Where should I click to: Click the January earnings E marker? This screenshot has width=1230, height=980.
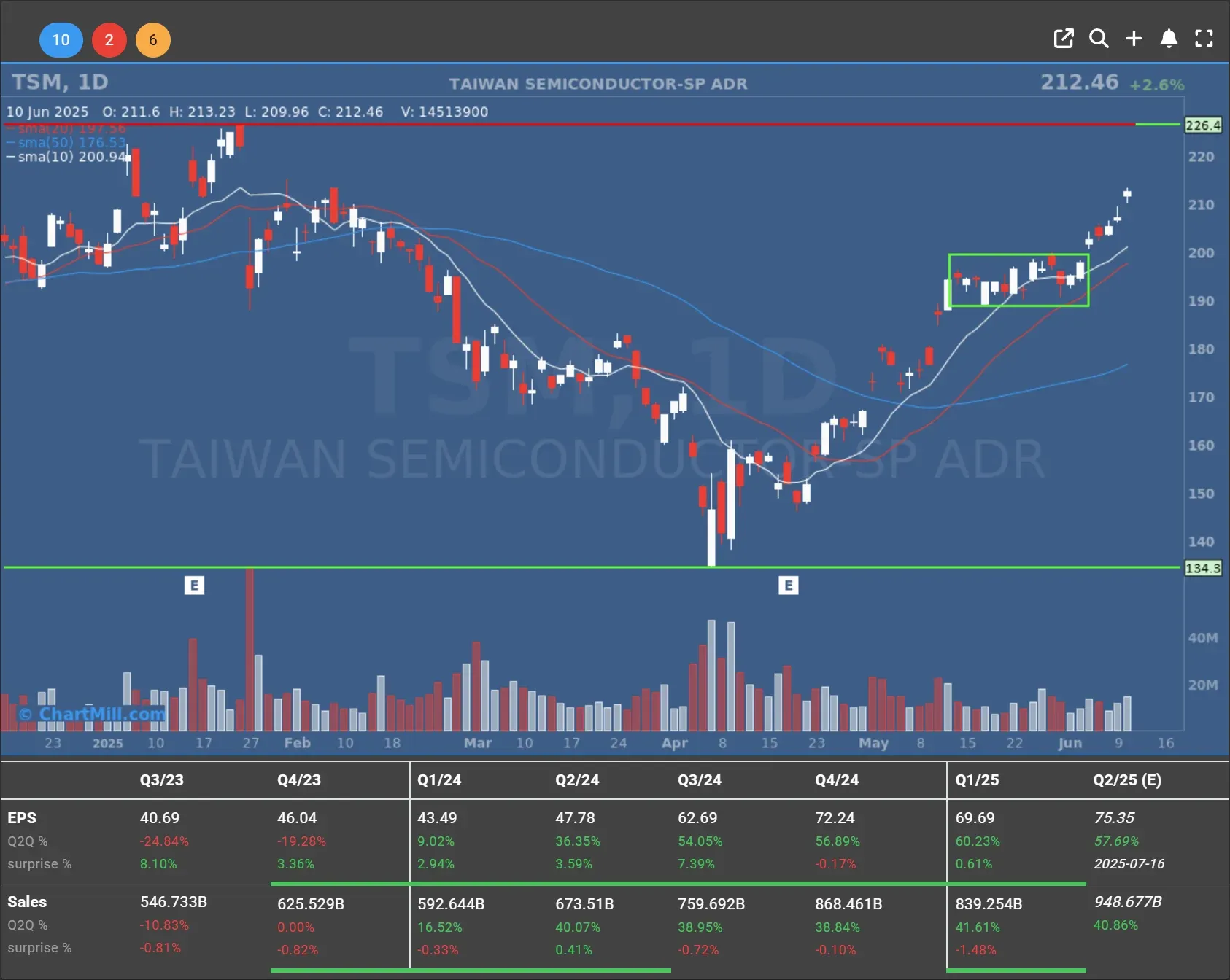[x=194, y=586]
